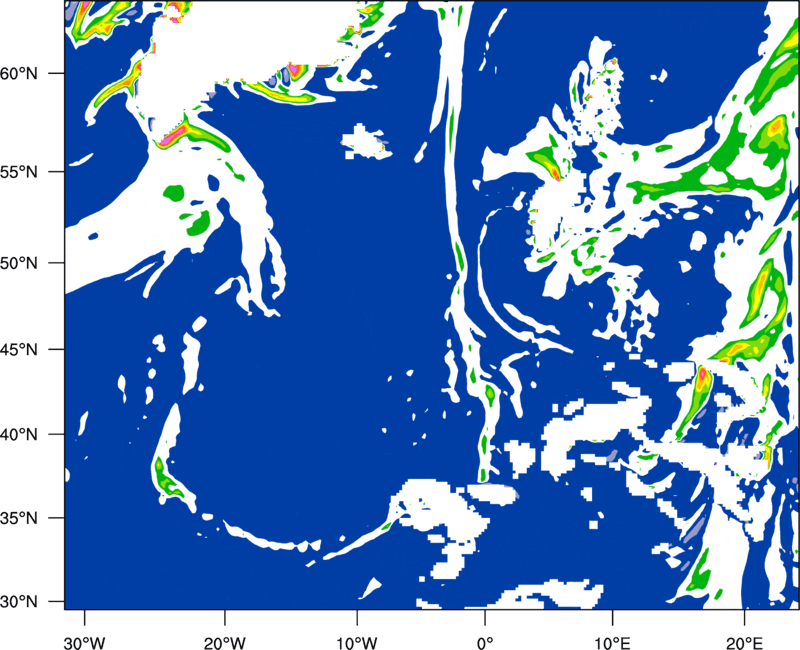This screenshot has width=800, height=650.
Task: Click the 30°N latitude label
Action: (x=19, y=602)
